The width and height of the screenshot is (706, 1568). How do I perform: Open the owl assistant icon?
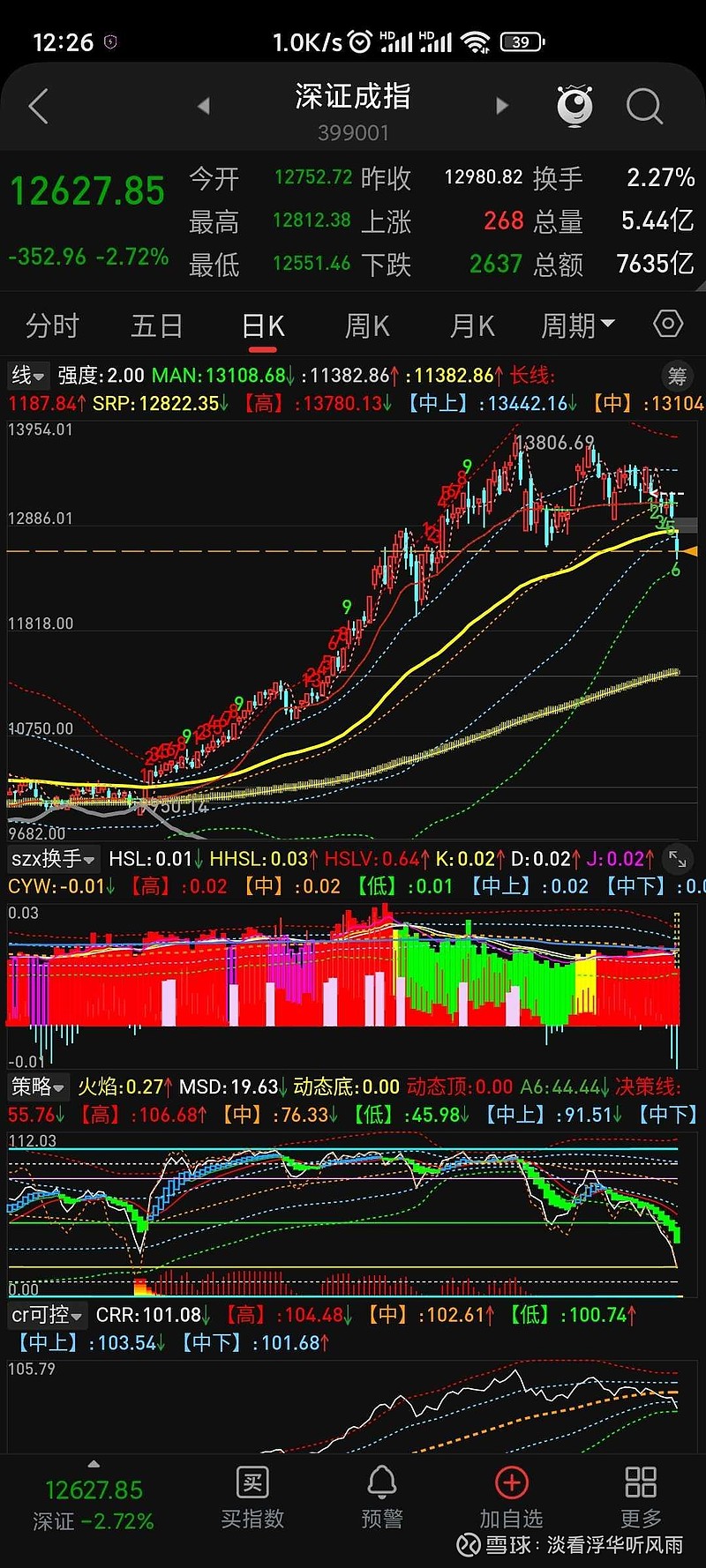[x=575, y=106]
